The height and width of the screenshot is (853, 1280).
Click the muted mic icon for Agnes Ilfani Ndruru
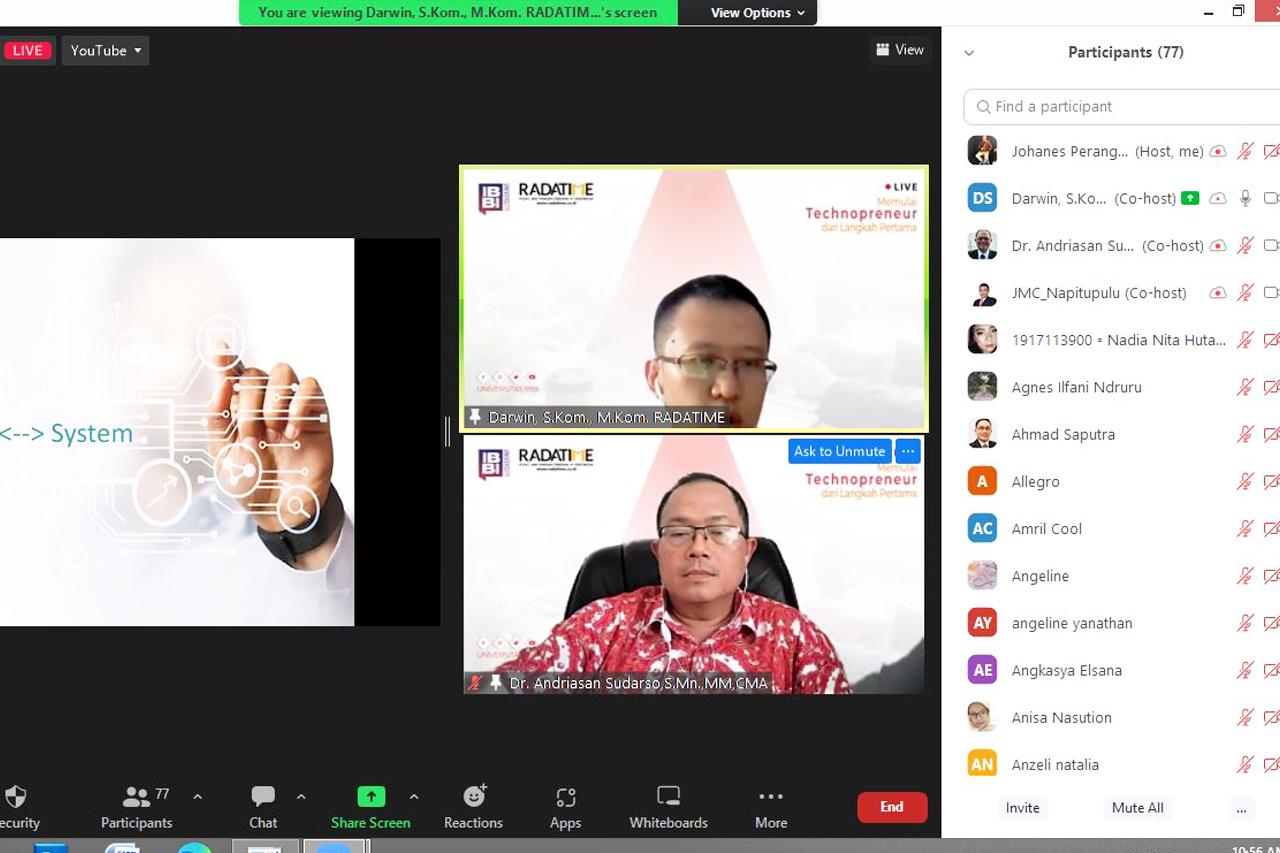1245,387
